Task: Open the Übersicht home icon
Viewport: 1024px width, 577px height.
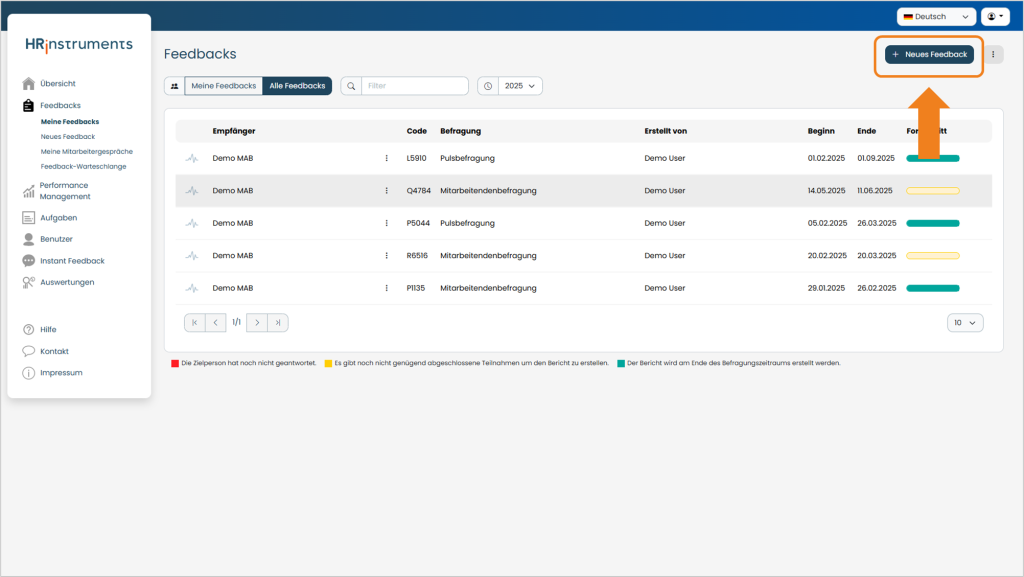Action: (28, 84)
